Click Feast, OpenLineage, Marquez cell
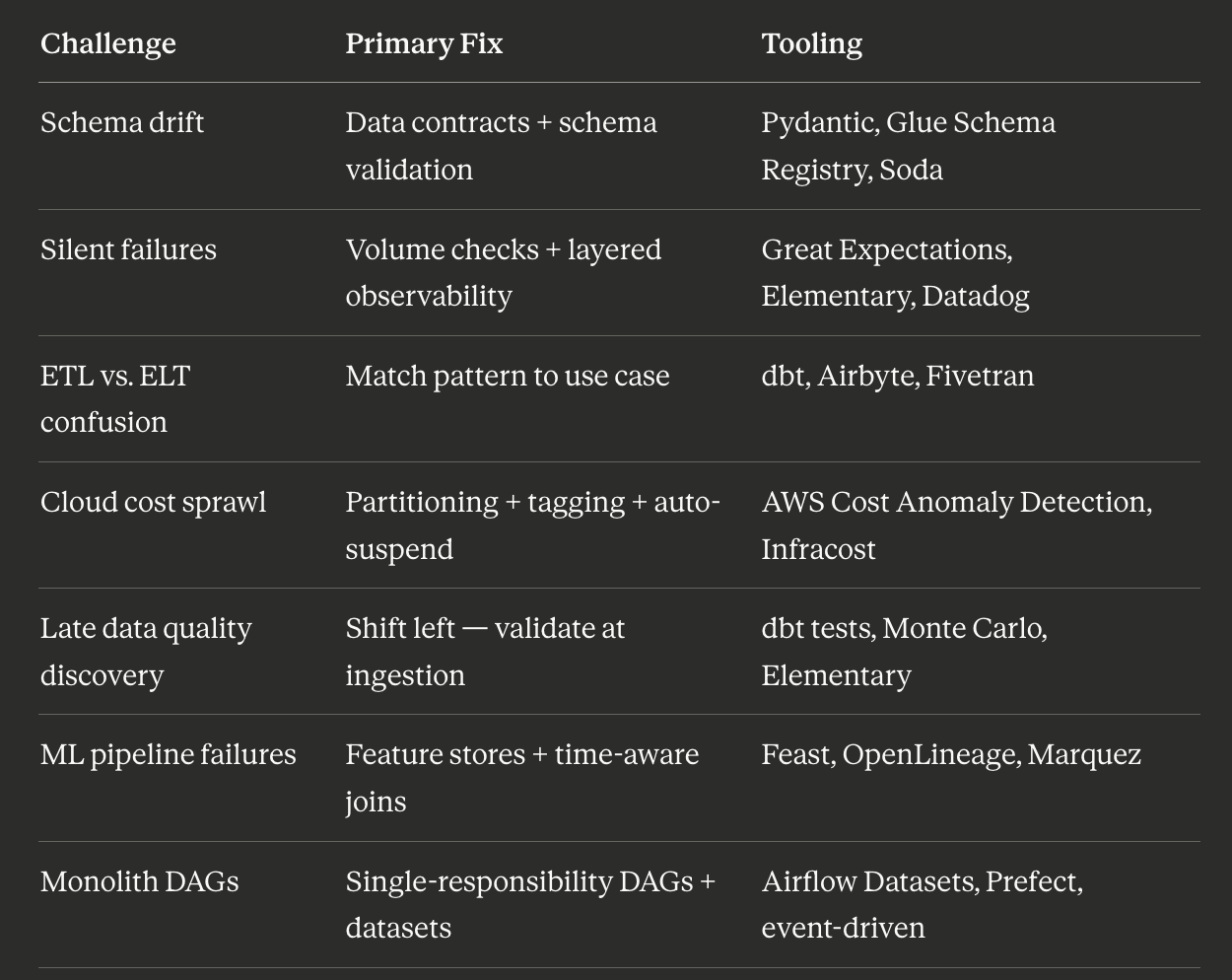 click(951, 754)
